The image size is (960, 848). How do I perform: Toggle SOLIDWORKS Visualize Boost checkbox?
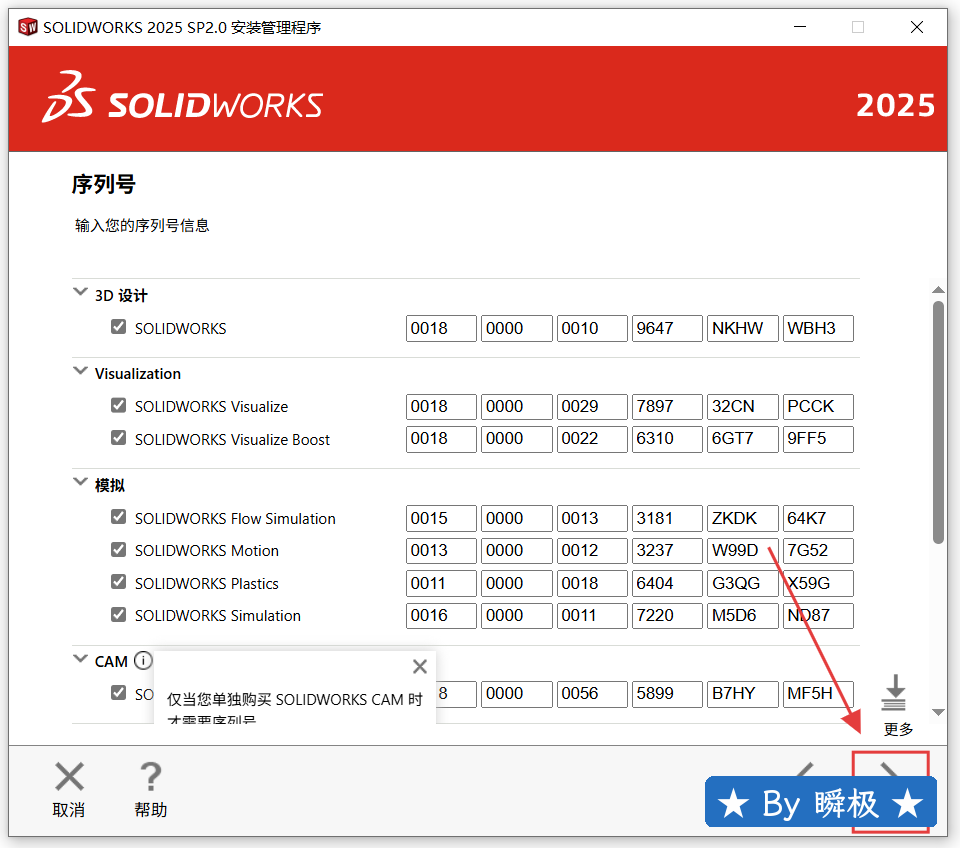119,438
